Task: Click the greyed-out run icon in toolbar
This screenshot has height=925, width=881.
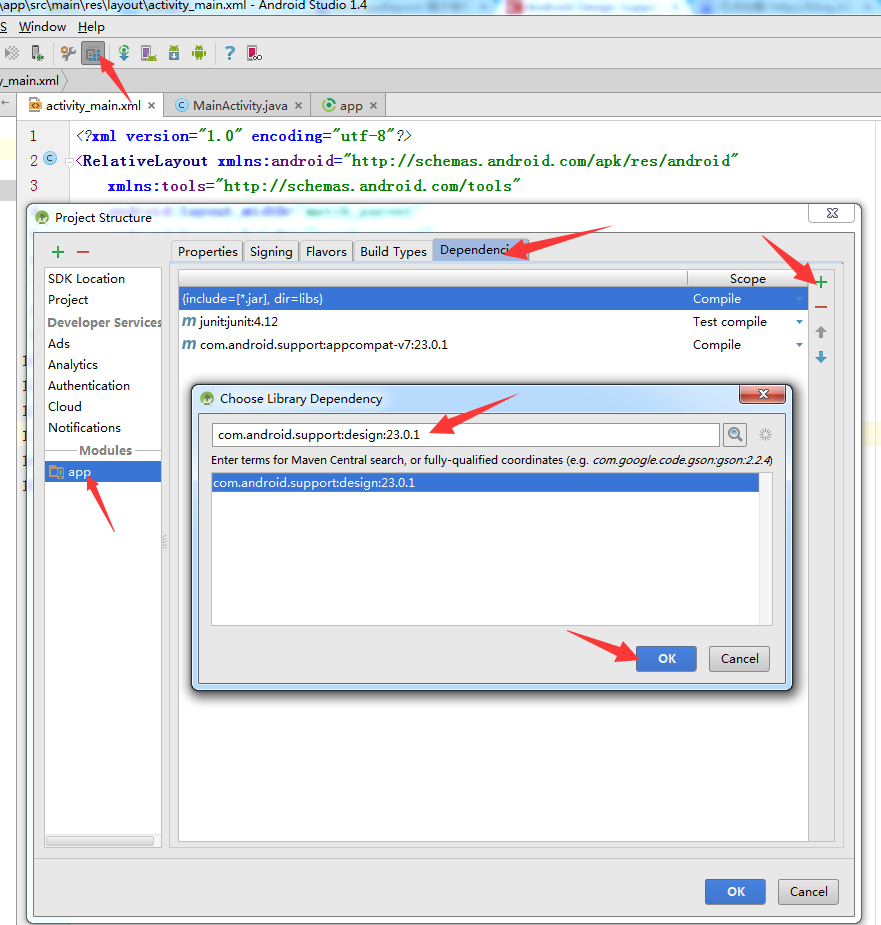Action: point(12,54)
